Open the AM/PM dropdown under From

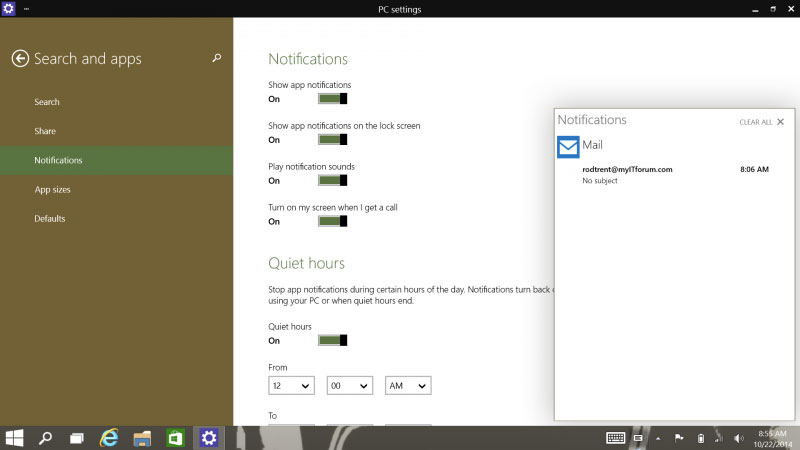[407, 385]
